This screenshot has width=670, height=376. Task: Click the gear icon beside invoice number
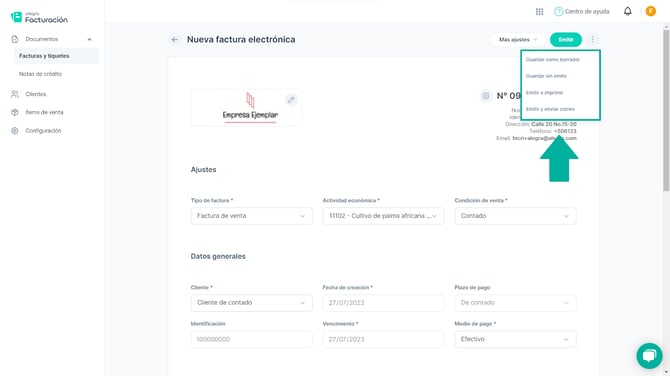[485, 96]
